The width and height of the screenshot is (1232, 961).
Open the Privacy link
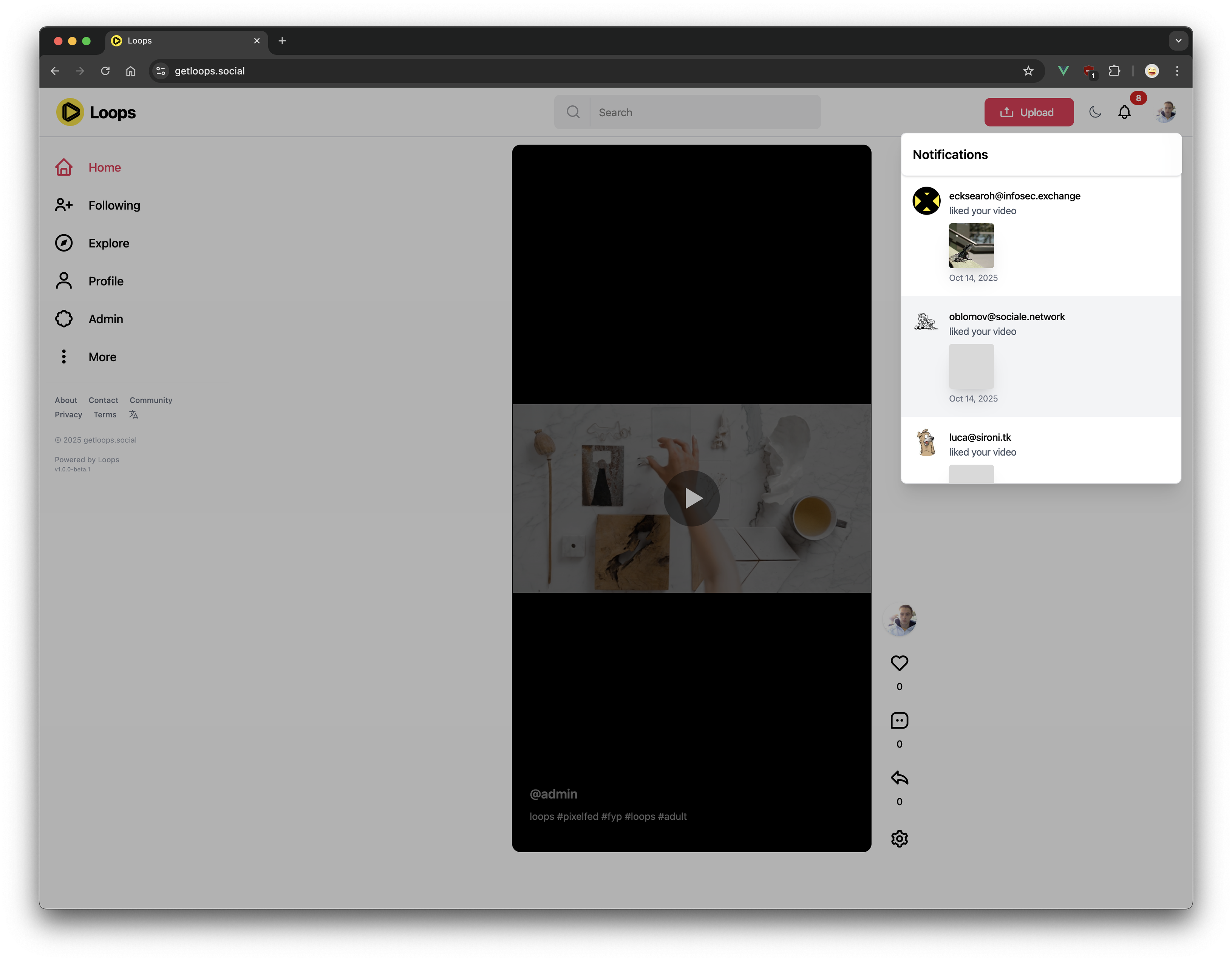click(68, 414)
